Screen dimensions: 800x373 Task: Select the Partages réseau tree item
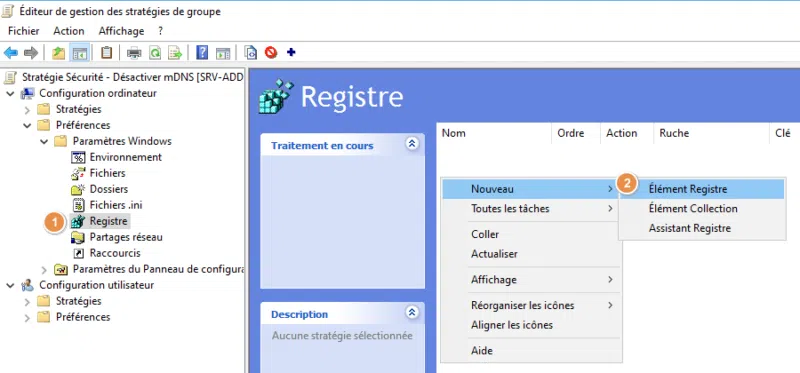point(126,237)
